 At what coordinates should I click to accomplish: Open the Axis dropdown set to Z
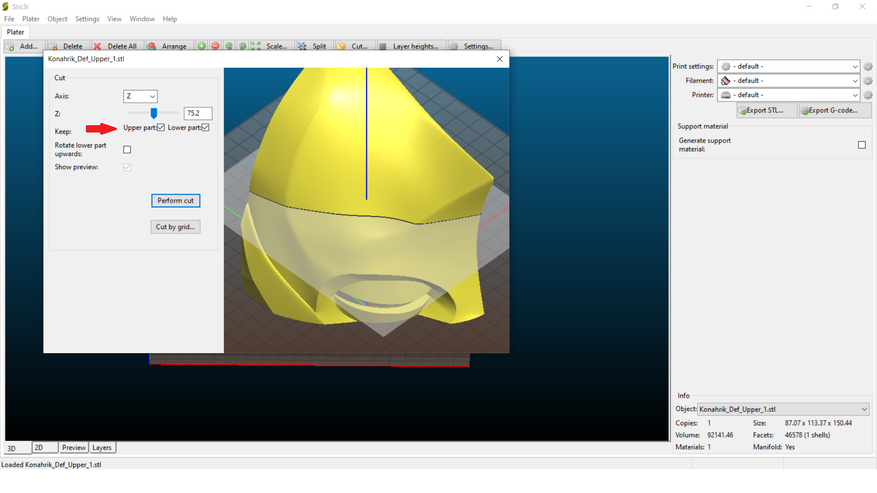click(x=140, y=96)
